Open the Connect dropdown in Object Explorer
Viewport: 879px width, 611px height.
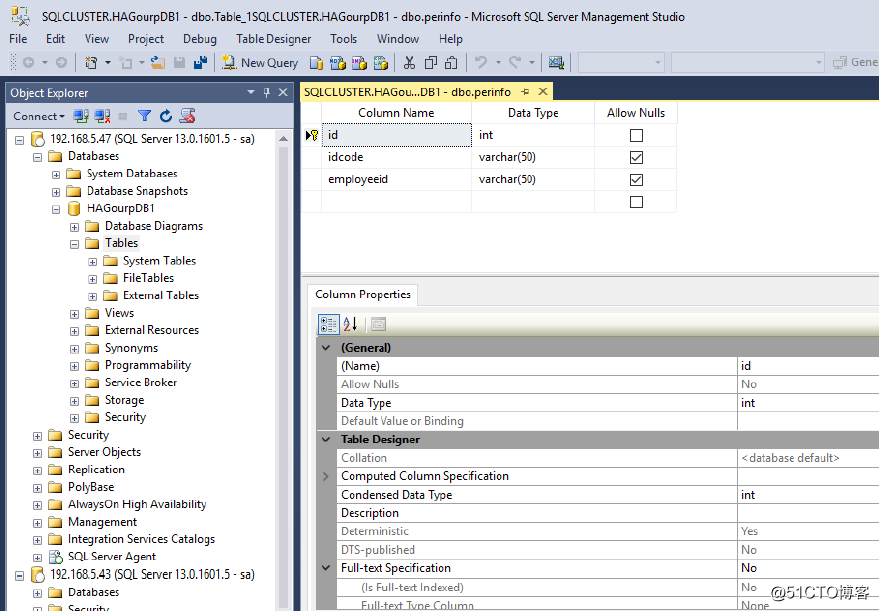tap(39, 116)
